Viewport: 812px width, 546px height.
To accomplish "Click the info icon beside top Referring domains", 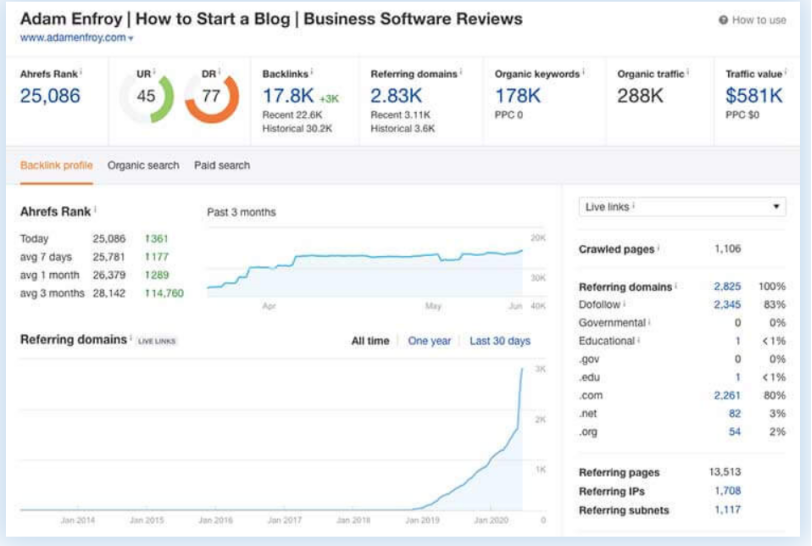I will (x=461, y=72).
